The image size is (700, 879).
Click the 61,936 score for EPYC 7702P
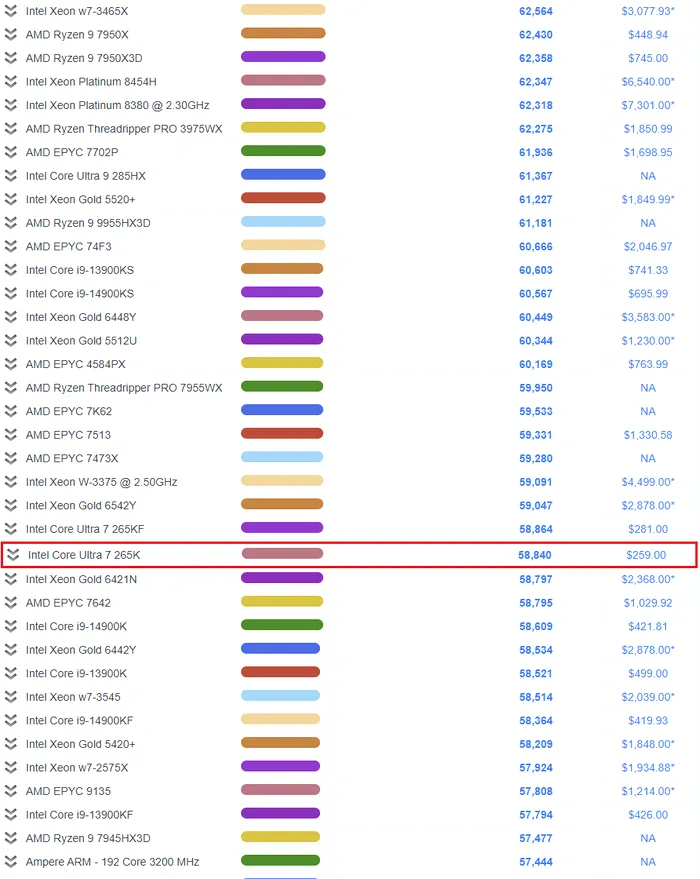pyautogui.click(x=536, y=152)
